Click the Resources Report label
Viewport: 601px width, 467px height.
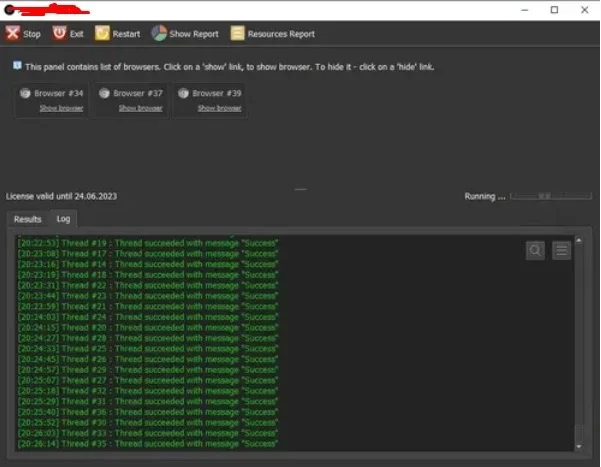coord(281,34)
